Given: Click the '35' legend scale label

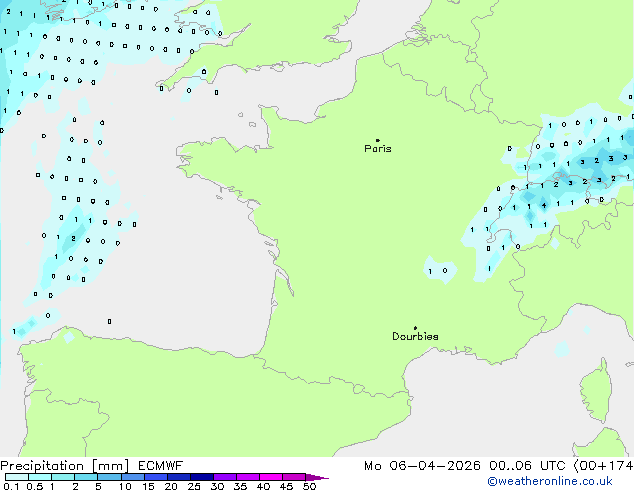Looking at the screenshot, I should (x=240, y=486).
